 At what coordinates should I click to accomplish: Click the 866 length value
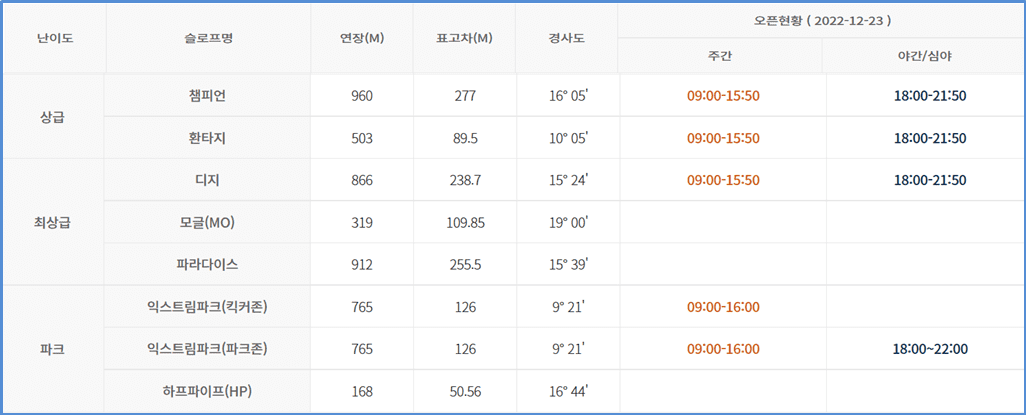pos(362,181)
